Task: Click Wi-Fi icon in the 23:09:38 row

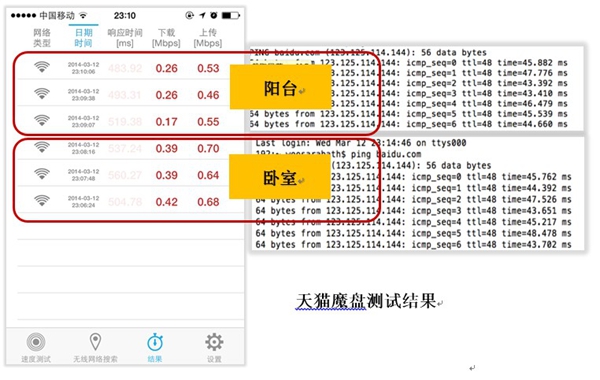Action: coord(42,94)
